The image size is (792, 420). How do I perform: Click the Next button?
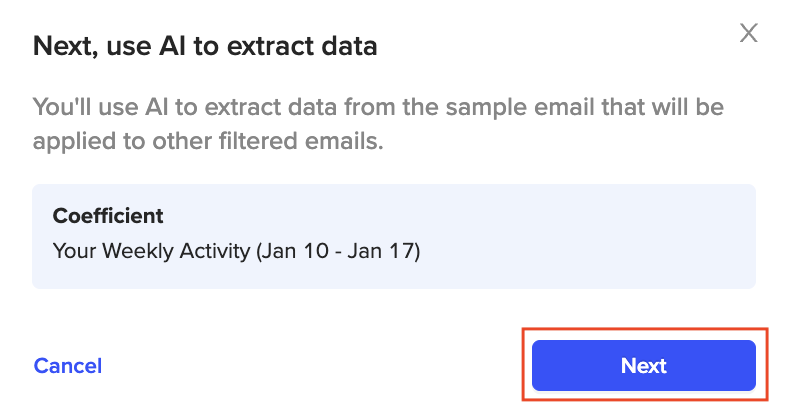click(x=643, y=365)
